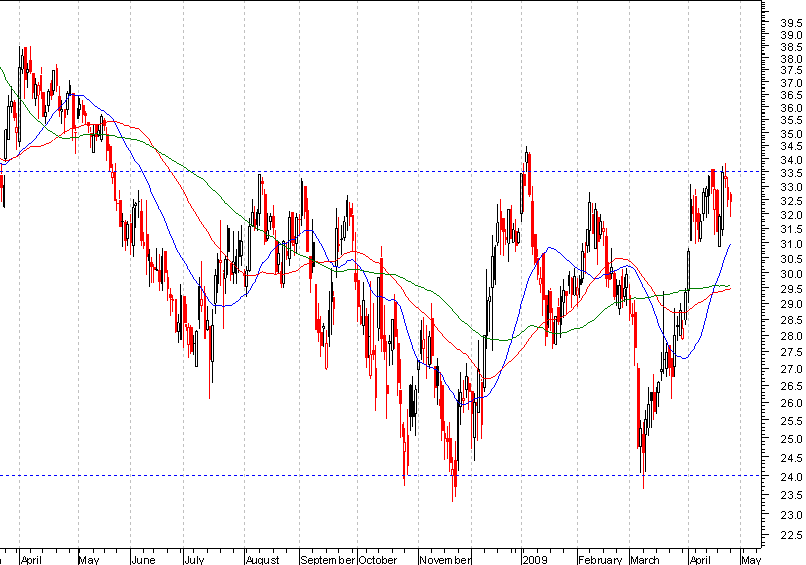Click the June month label

click(x=143, y=559)
